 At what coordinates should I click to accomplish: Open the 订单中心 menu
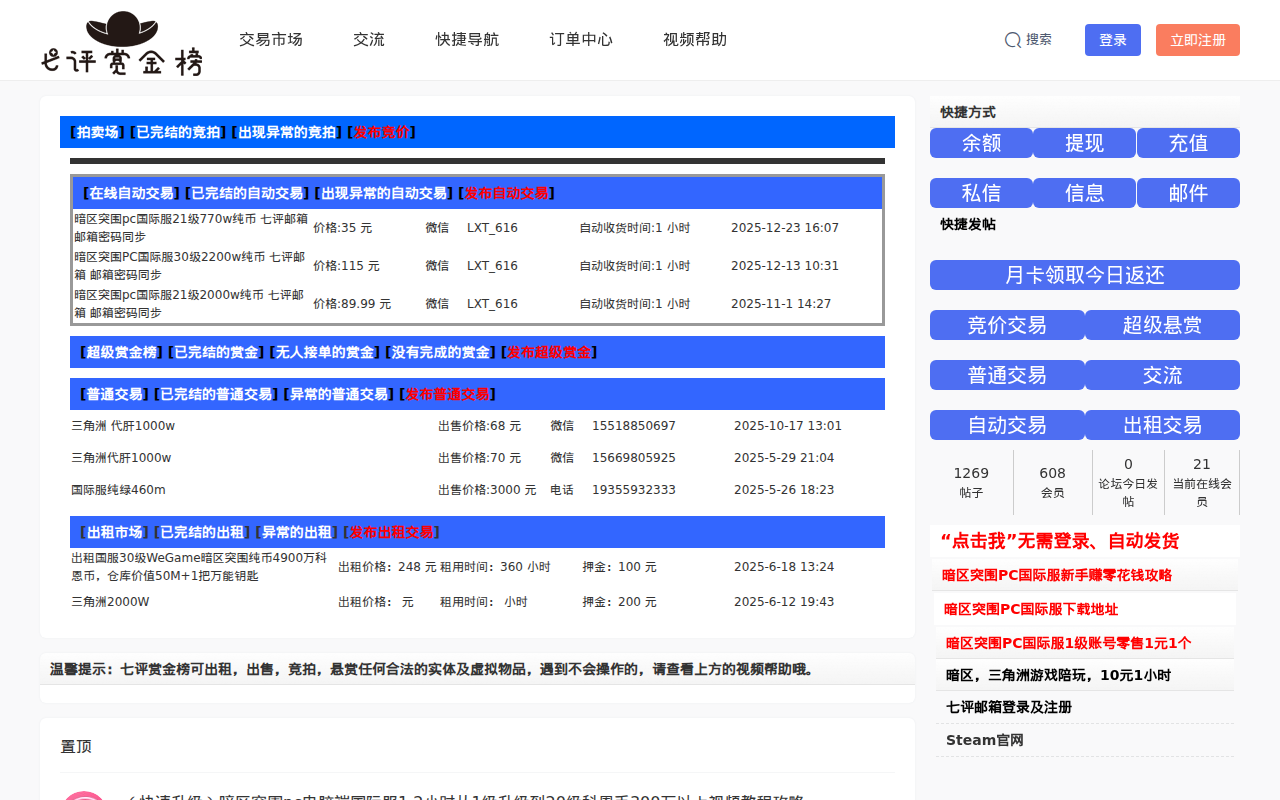tap(580, 39)
